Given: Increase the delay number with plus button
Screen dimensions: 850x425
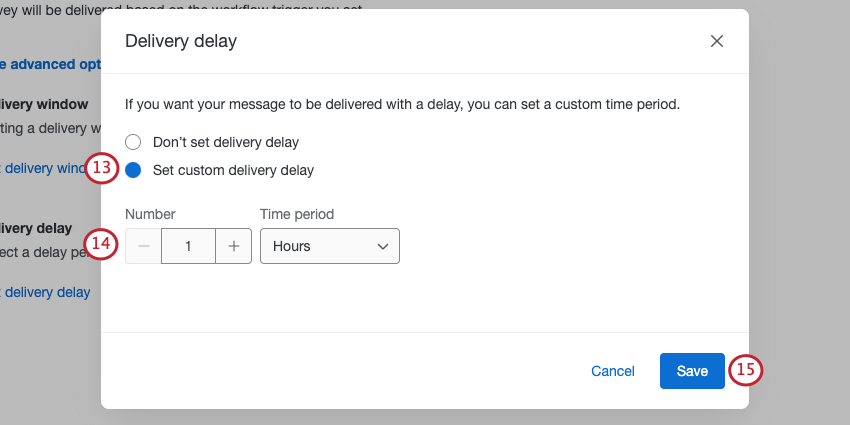Looking at the screenshot, I should pos(233,246).
